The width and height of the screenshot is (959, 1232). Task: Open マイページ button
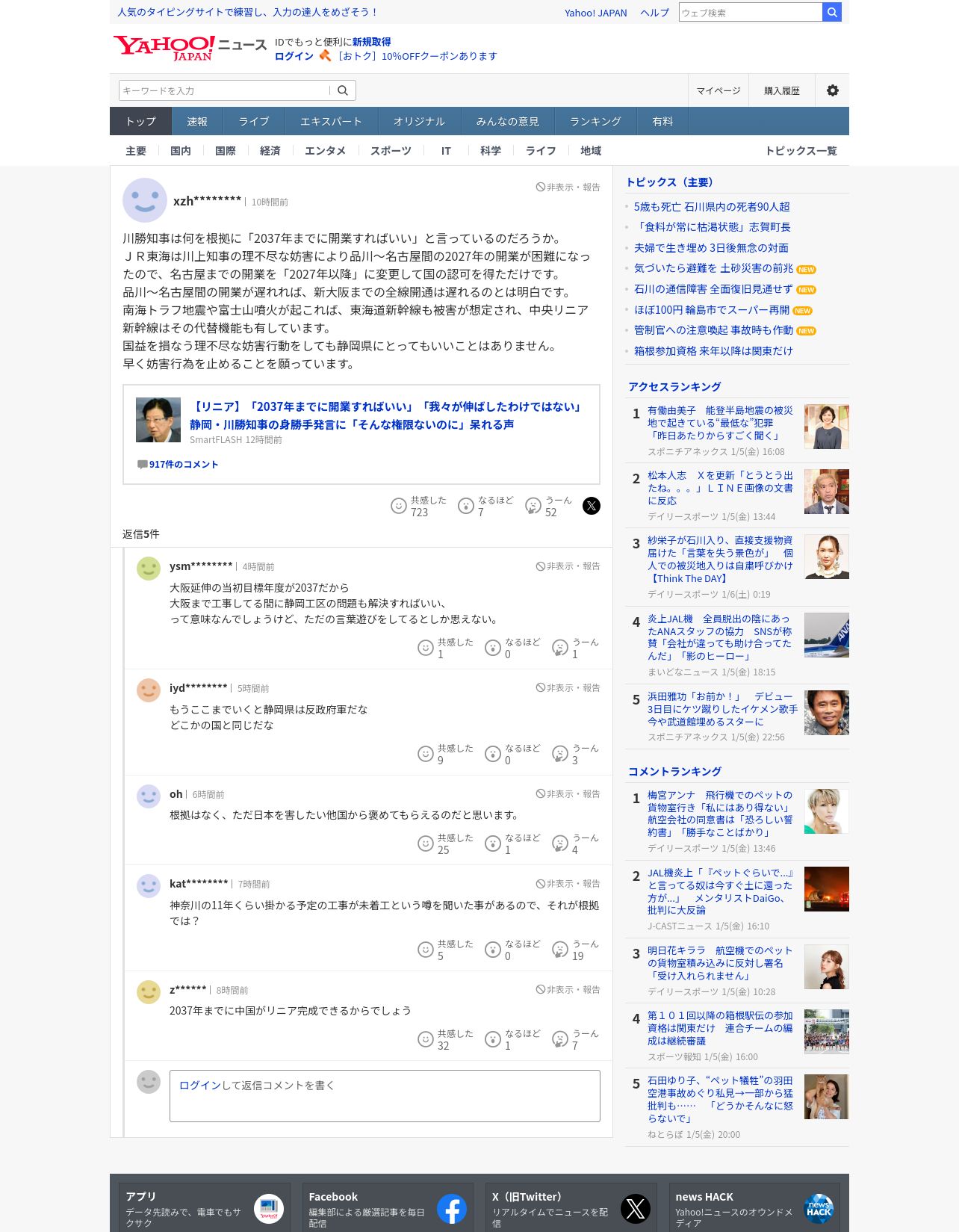[719, 90]
